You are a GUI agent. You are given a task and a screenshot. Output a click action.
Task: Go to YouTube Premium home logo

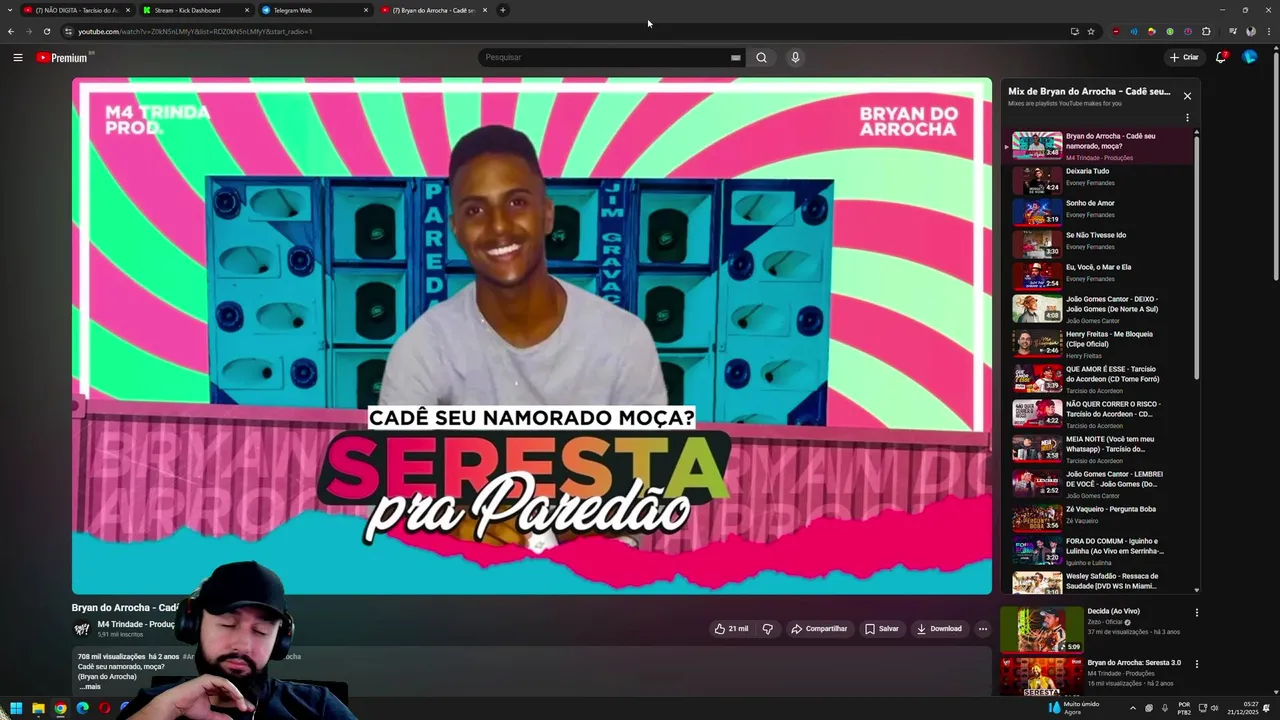pos(64,57)
